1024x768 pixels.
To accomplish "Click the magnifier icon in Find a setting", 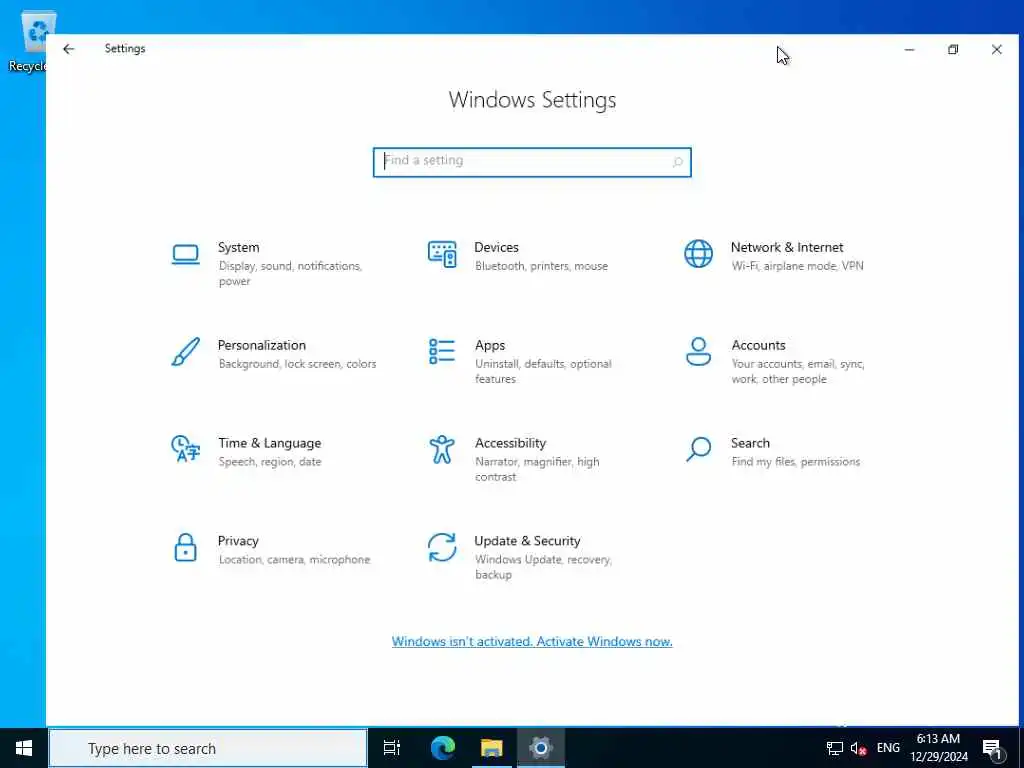I will 677,162.
